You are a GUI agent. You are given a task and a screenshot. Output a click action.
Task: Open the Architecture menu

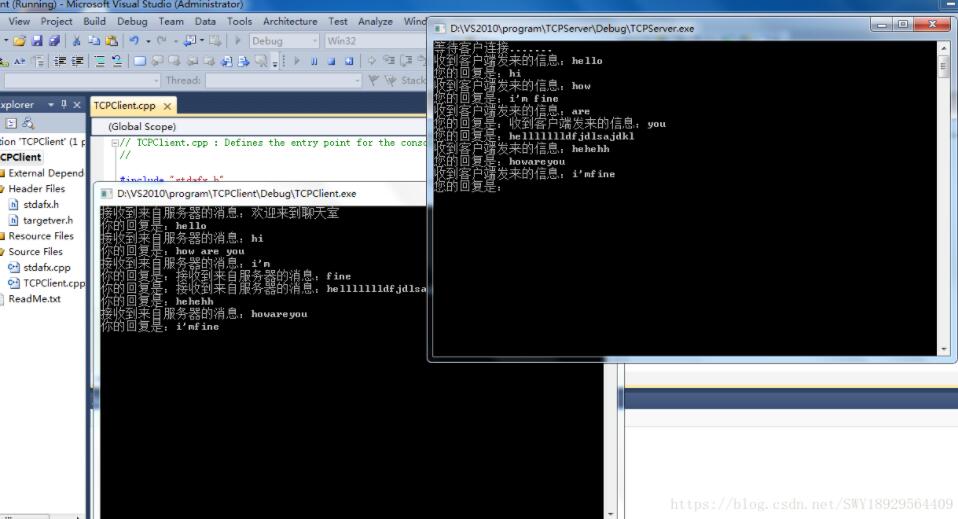(x=290, y=21)
